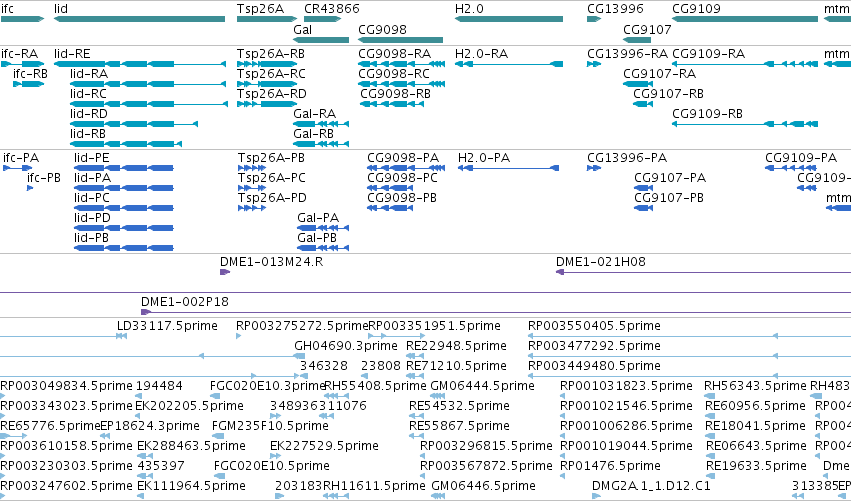851x501 pixels.
Task: Select the Tsp26A-RC transcript glyph
Action: [x=267, y=84]
